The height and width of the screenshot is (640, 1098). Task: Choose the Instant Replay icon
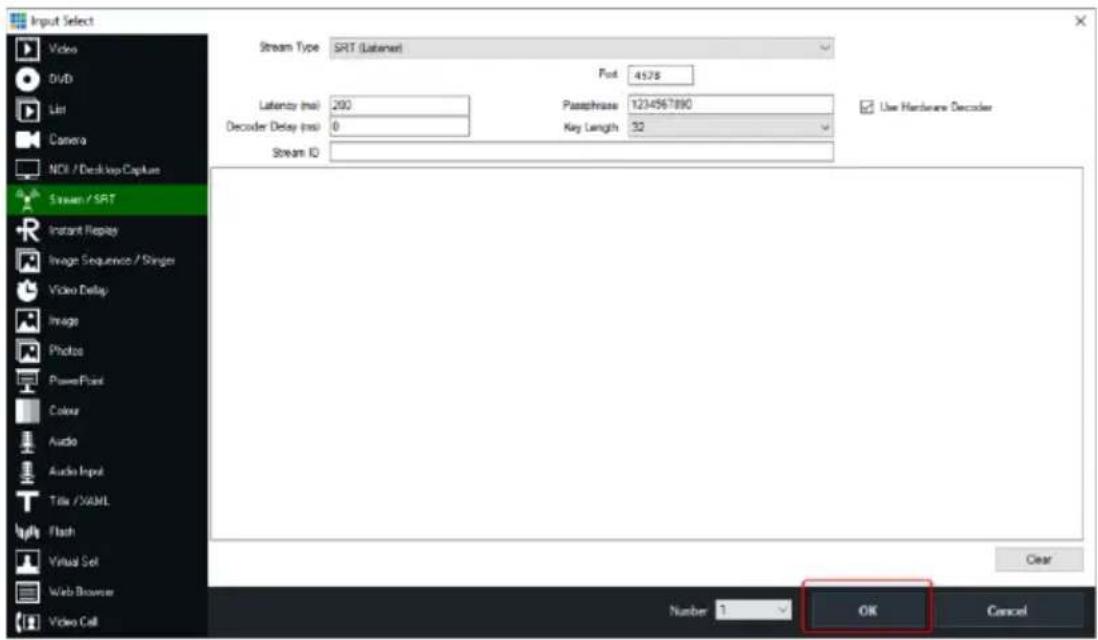click(27, 230)
